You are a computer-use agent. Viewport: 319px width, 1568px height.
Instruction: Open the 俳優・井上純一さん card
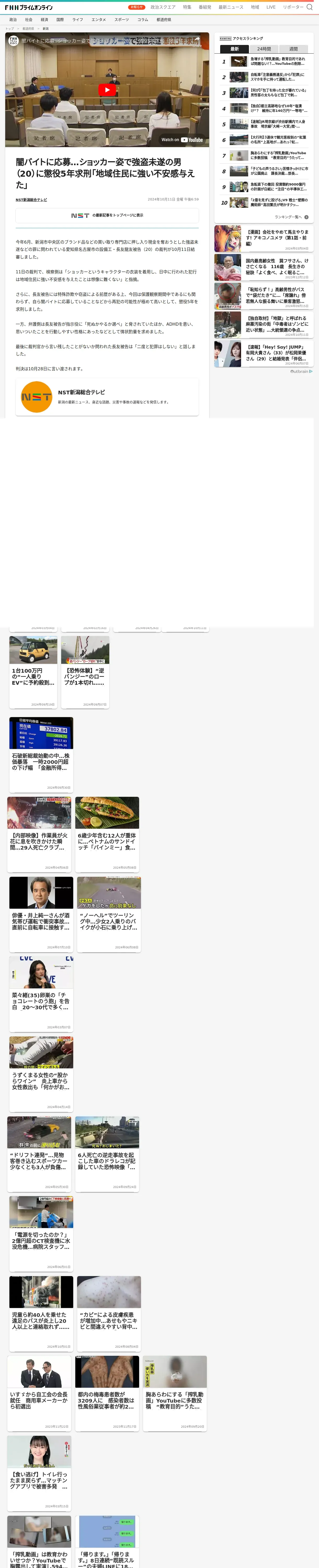pos(41,914)
